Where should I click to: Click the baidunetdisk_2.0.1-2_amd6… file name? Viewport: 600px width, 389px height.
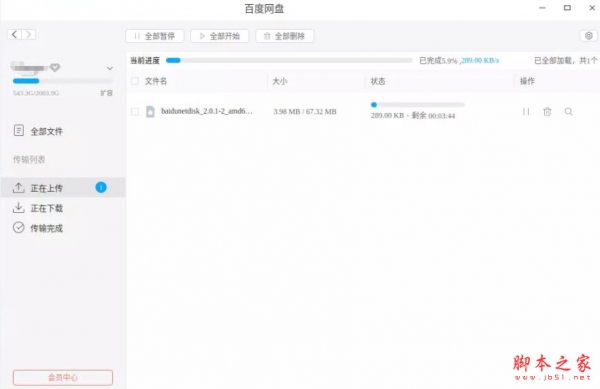point(207,111)
